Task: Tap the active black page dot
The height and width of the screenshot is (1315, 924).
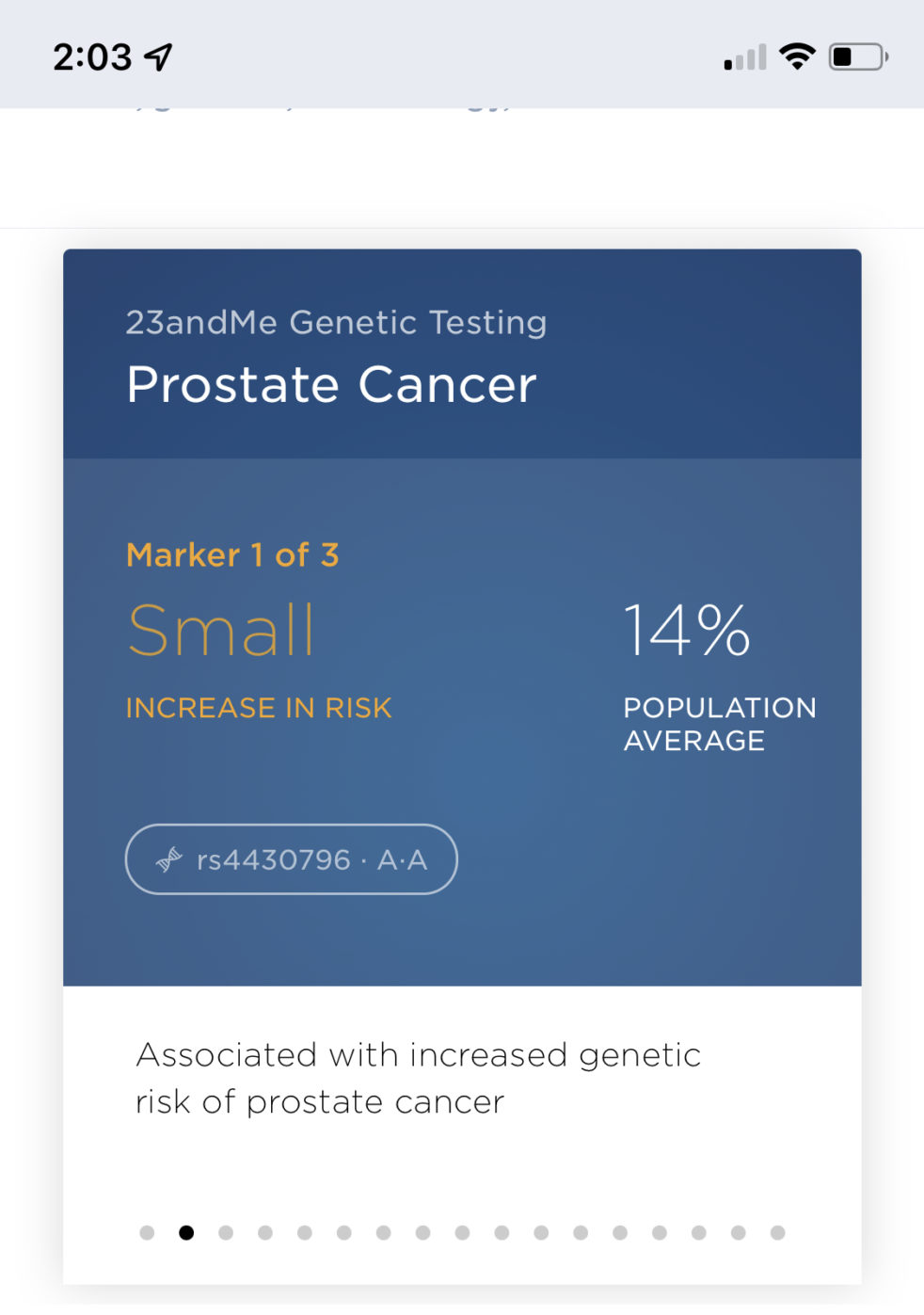Action: pos(186,1233)
